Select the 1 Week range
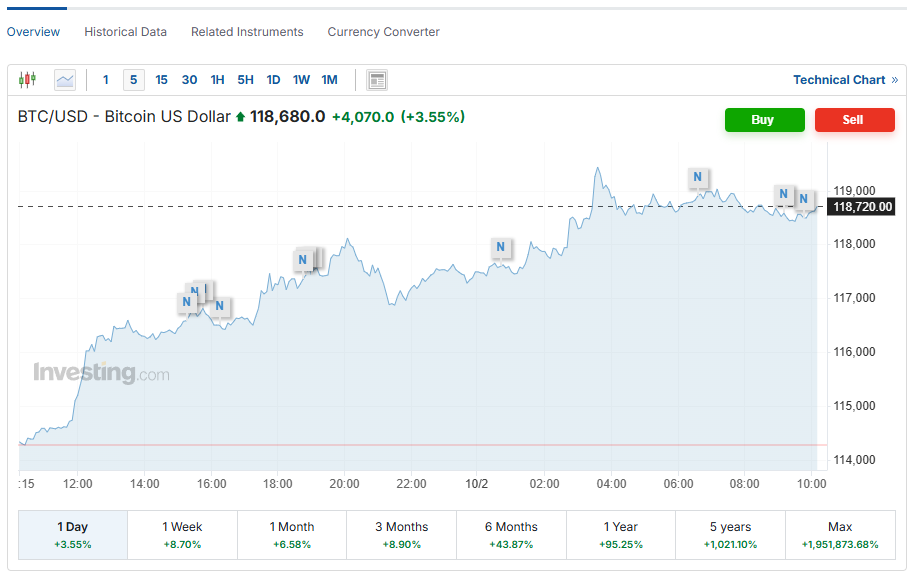Screen dimensions: 923x583 click(x=182, y=535)
